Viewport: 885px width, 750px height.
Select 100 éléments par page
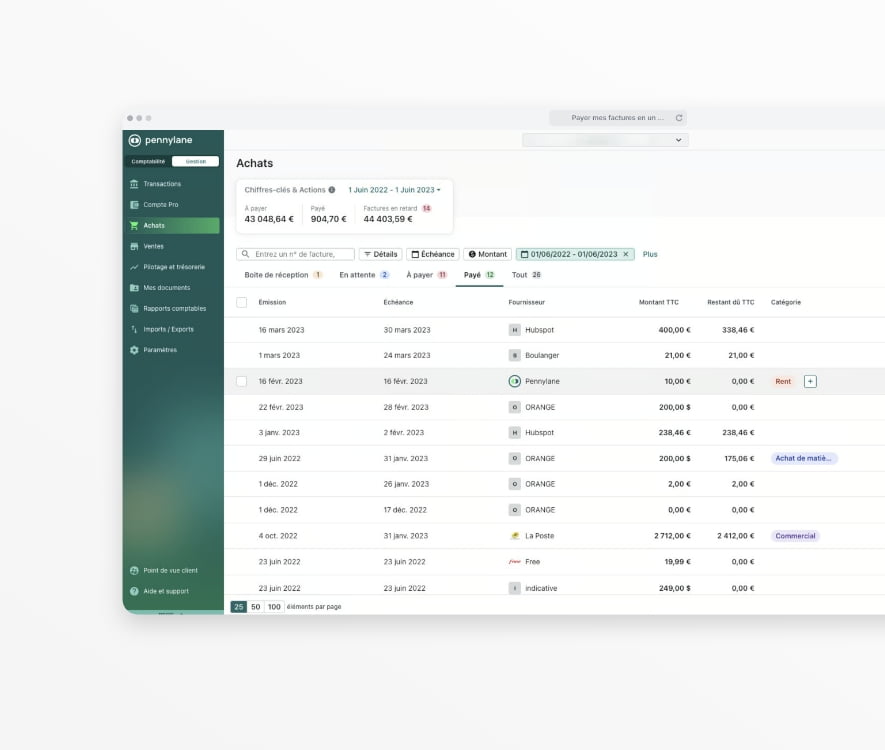(274, 607)
